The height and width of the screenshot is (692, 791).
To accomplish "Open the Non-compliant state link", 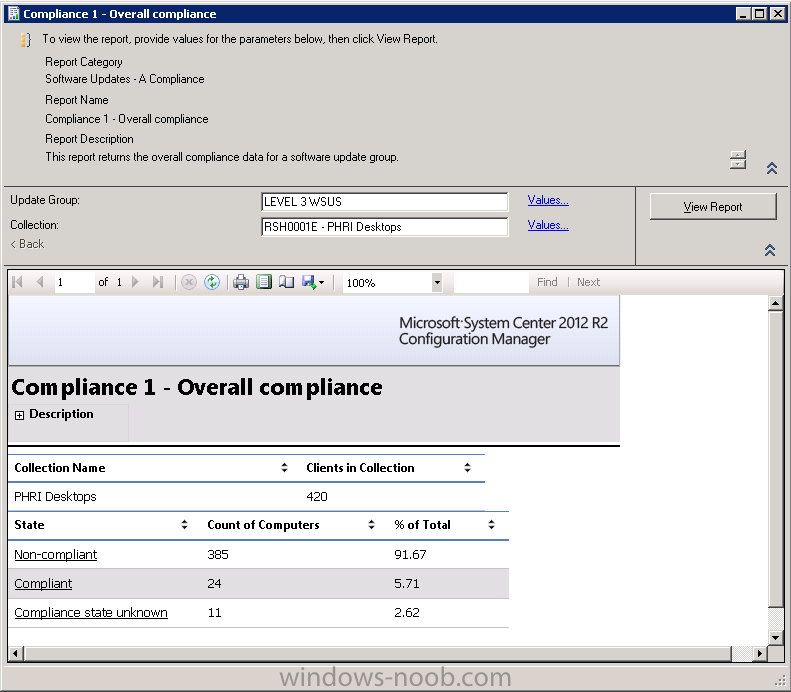I will 55,554.
